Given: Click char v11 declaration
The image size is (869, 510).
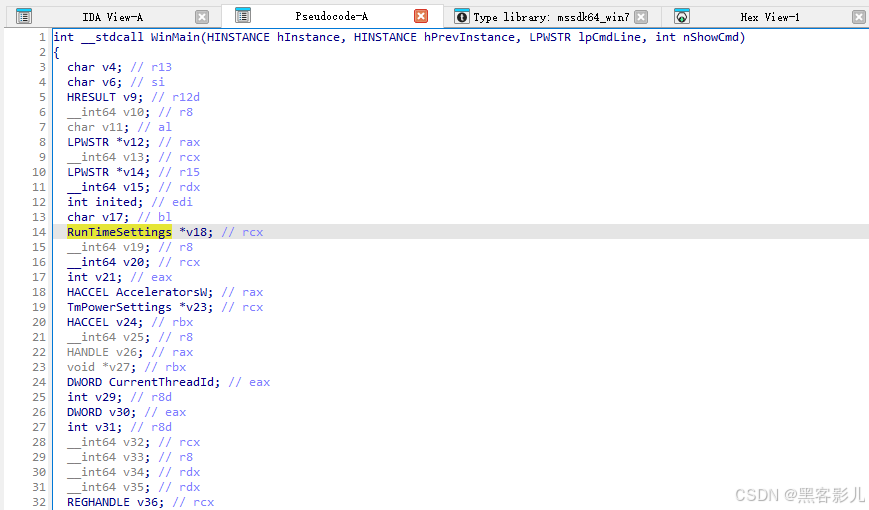Looking at the screenshot, I should coord(98,127).
